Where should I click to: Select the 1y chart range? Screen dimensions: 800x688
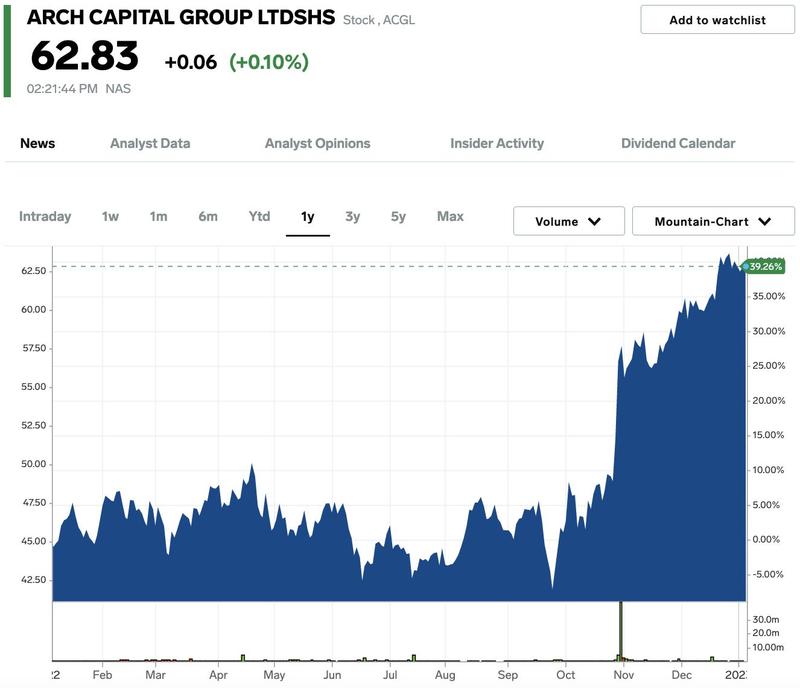[308, 217]
